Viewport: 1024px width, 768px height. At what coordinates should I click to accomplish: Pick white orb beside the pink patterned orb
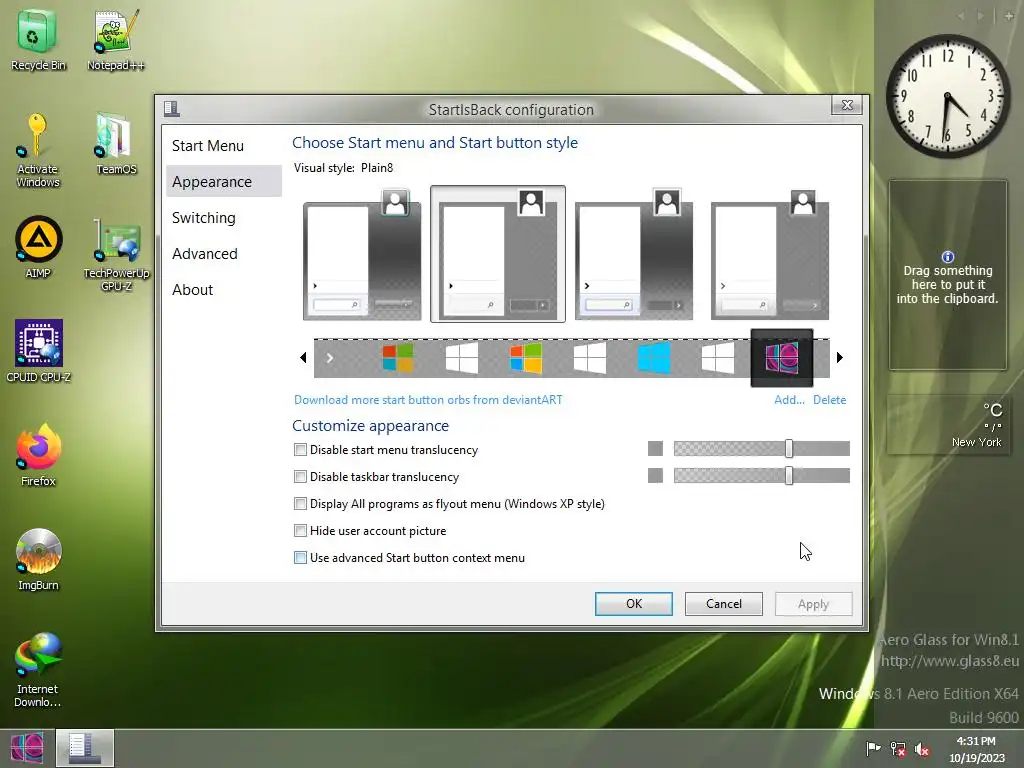(x=718, y=358)
